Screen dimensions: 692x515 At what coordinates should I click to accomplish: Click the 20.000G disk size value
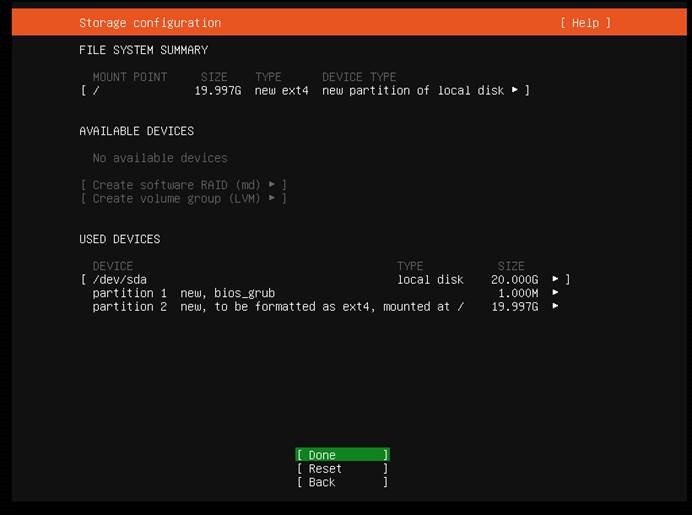(x=515, y=279)
